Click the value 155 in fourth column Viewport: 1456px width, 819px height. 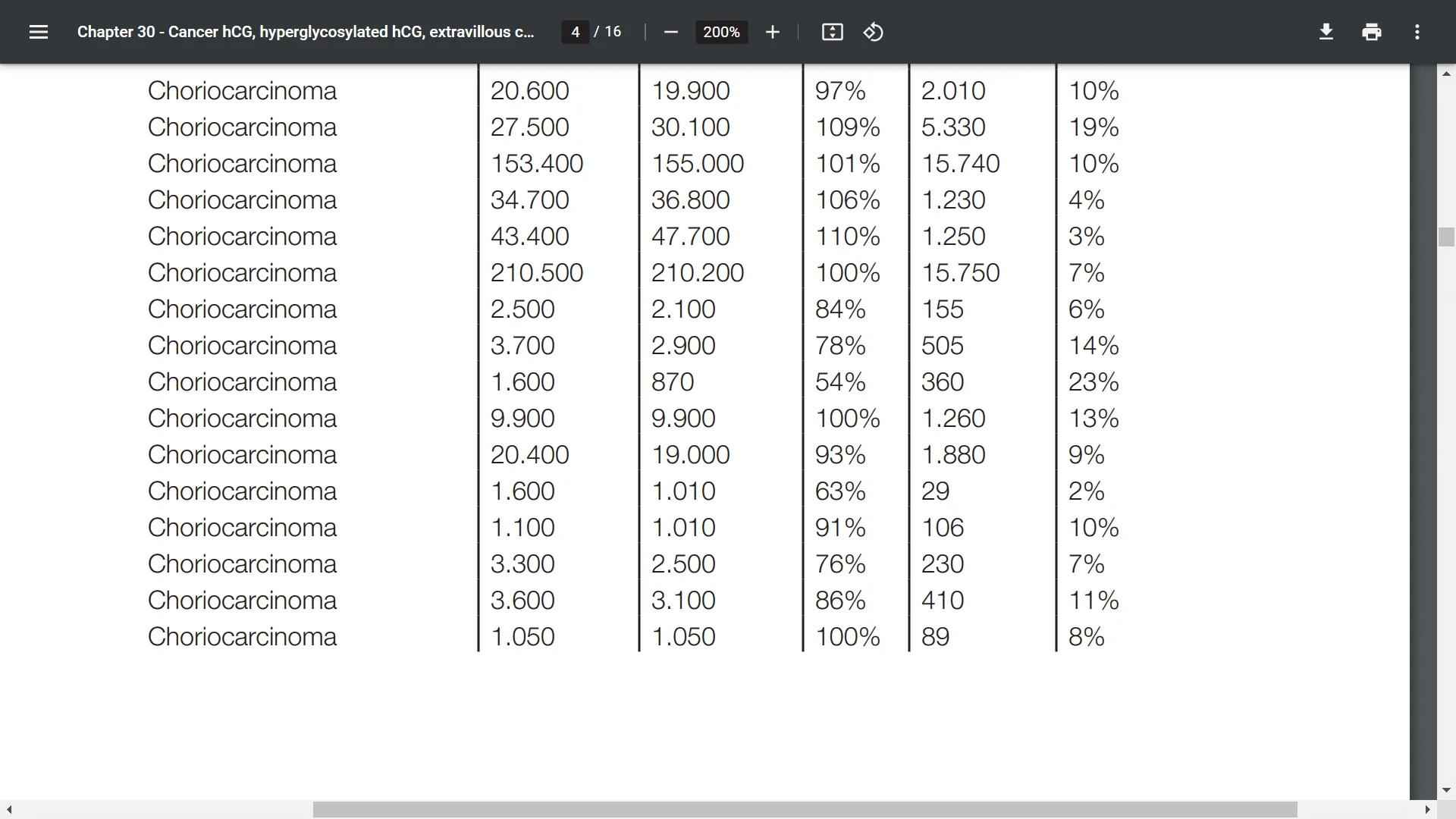[943, 309]
